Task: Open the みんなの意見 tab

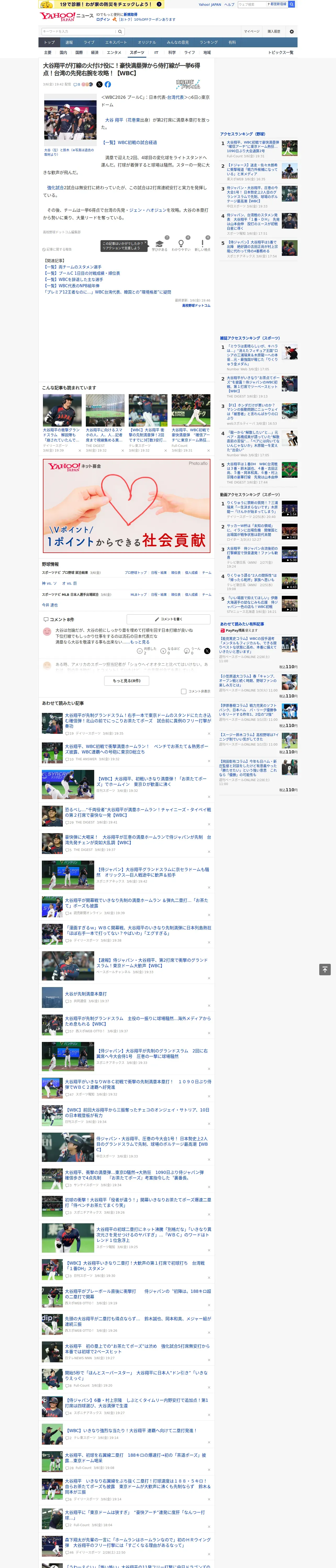Action: [x=178, y=43]
